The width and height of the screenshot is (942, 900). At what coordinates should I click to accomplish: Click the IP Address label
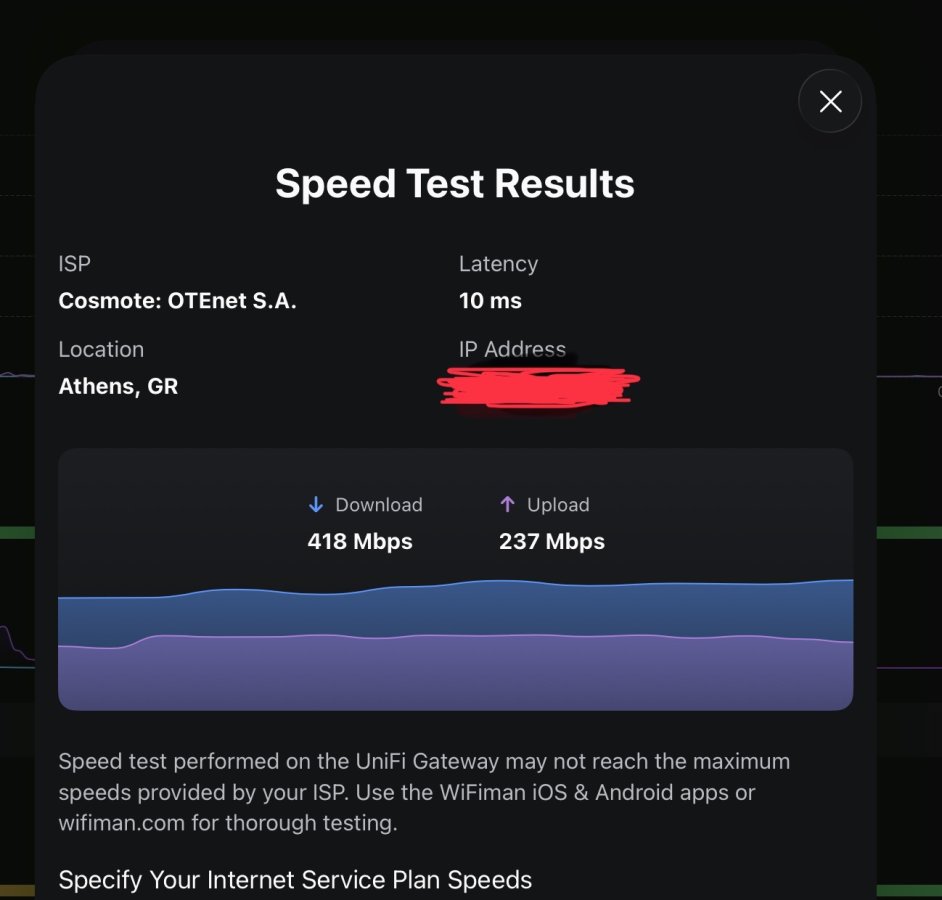(512, 349)
